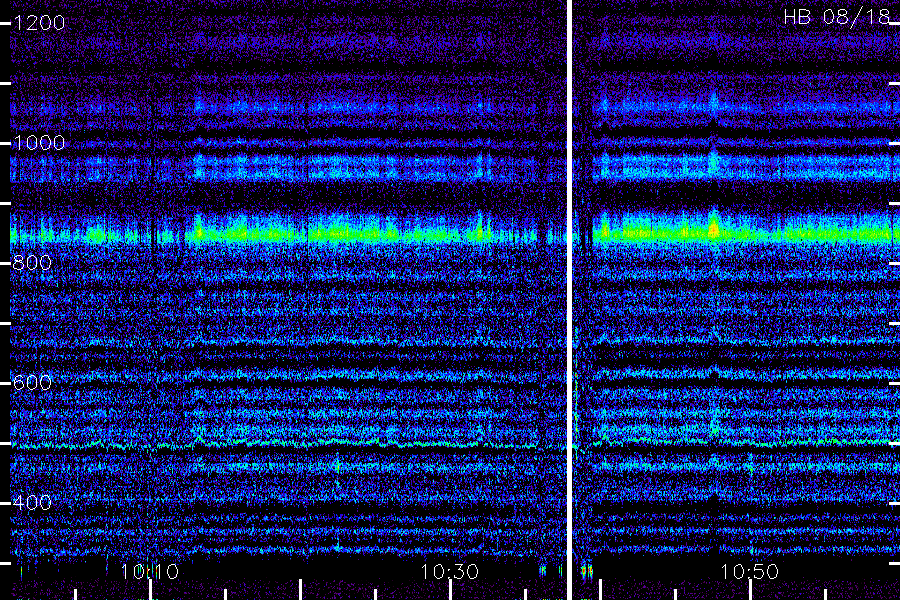
Task: Click the 10:10 time axis label
Action: click(x=150, y=572)
